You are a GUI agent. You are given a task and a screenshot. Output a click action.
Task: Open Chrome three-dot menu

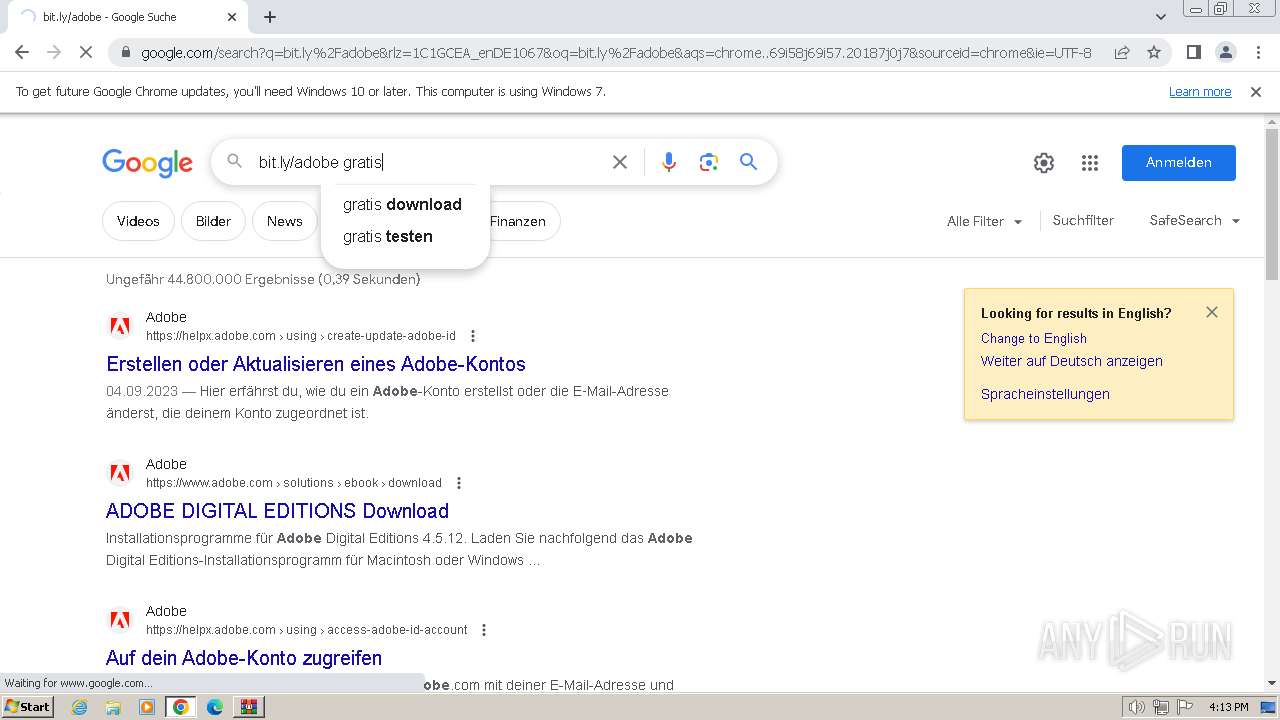1258,52
